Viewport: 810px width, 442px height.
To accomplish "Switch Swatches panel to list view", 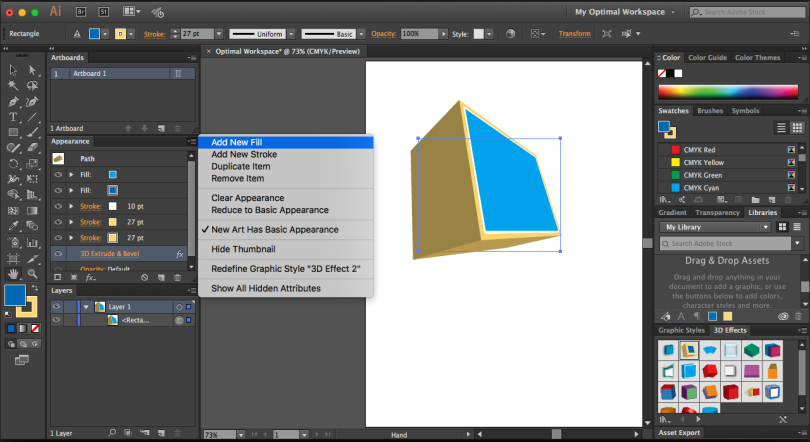I will point(782,128).
